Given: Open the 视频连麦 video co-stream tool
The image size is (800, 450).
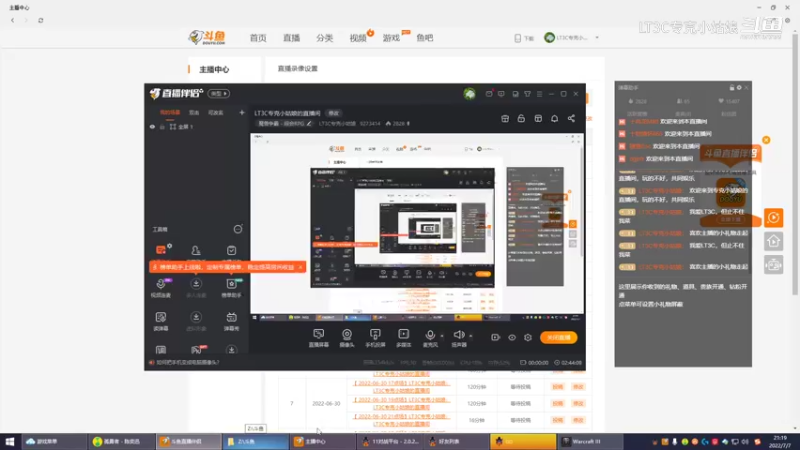Looking at the screenshot, I should pos(161,288).
